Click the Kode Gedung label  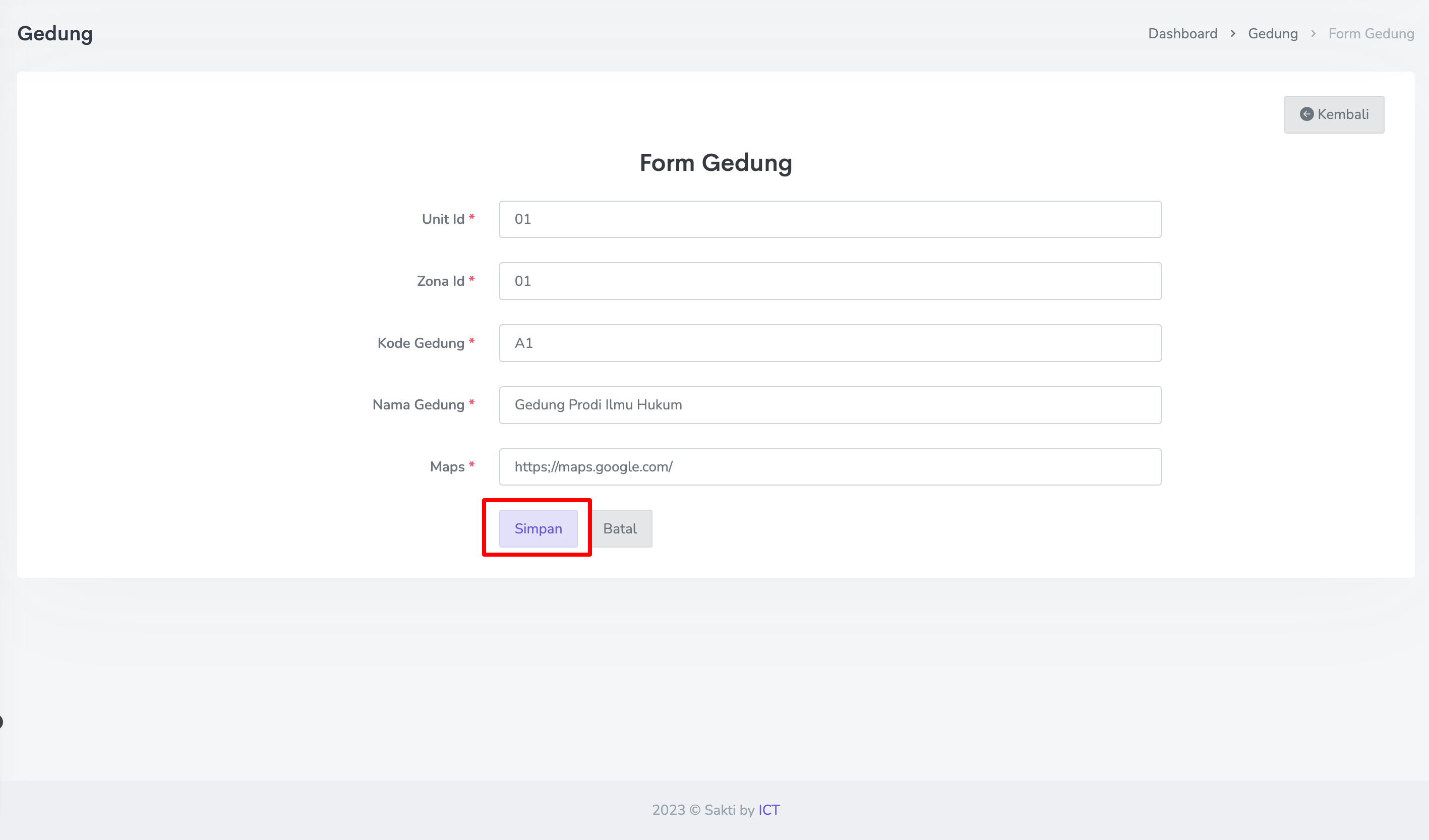tap(421, 343)
